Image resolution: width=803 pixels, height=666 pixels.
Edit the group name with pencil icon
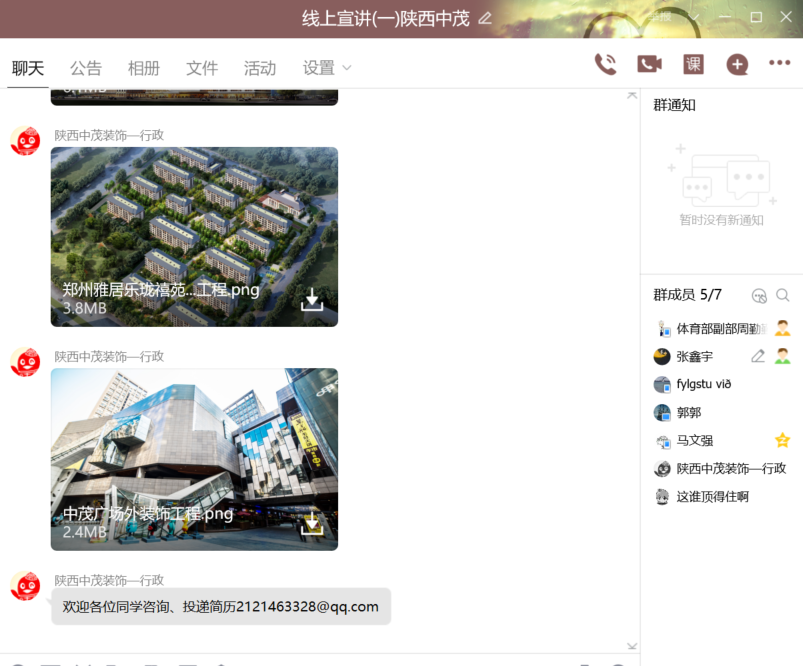click(x=485, y=18)
